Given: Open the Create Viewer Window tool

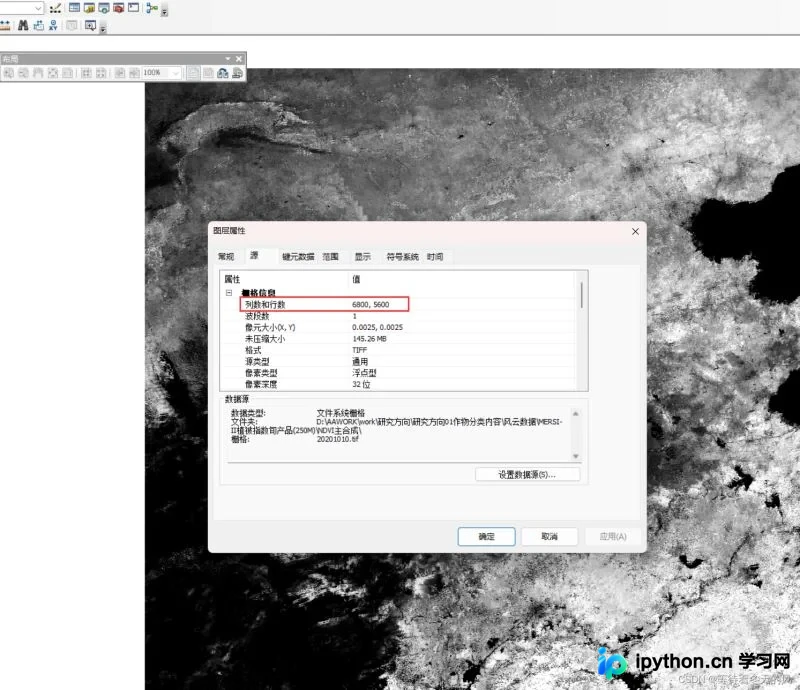Looking at the screenshot, I should 90,25.
